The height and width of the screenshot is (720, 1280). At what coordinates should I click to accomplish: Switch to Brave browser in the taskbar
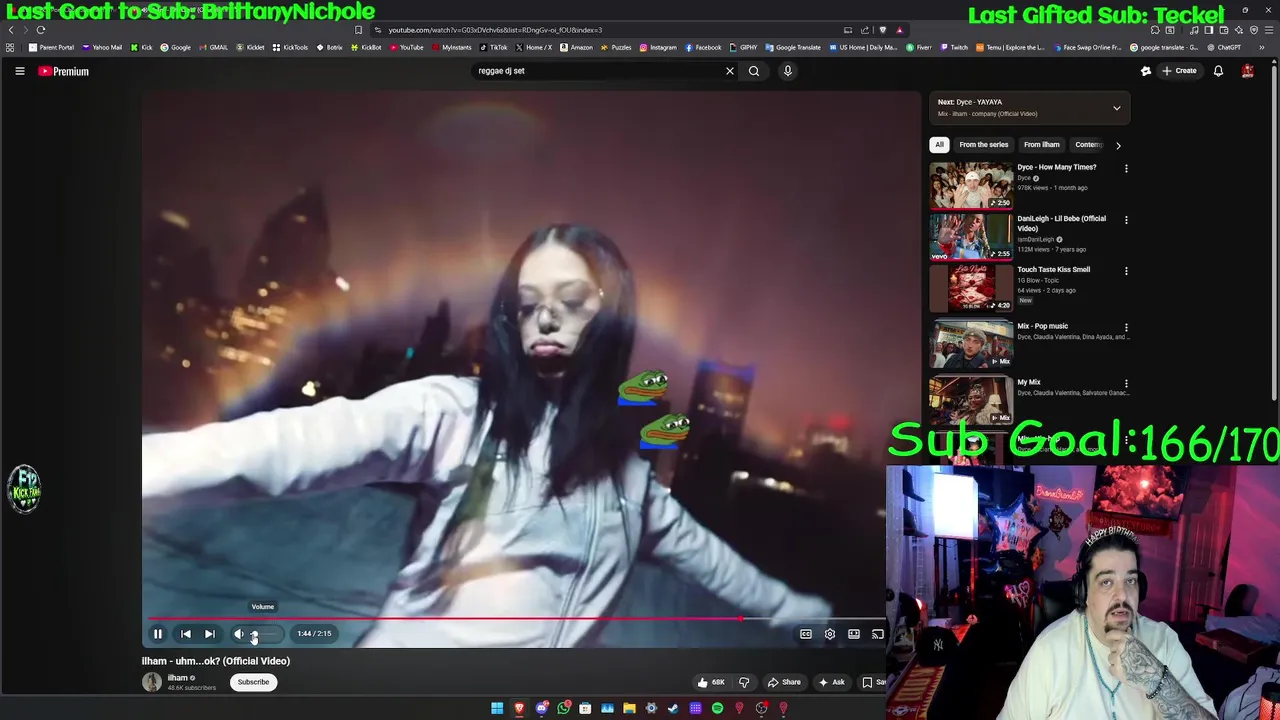(519, 708)
